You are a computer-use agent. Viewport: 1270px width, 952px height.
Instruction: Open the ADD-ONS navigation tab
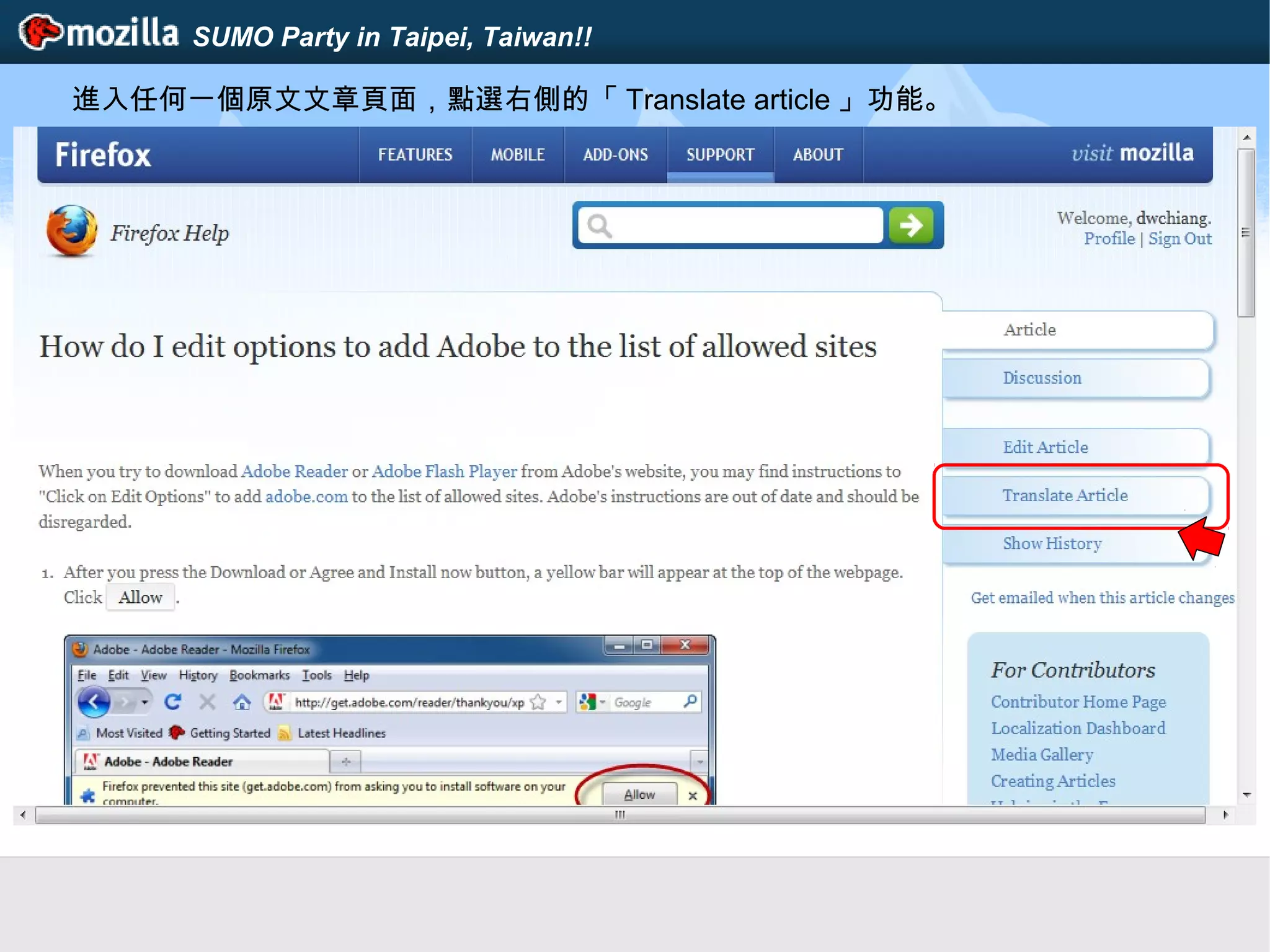pyautogui.click(x=615, y=154)
